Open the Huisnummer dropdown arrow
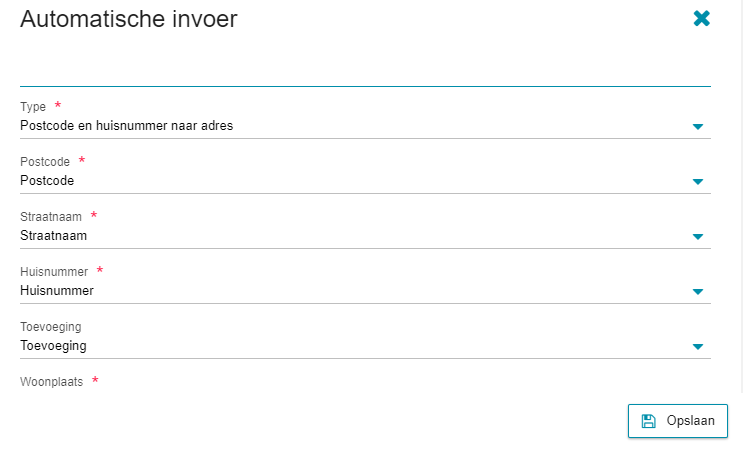This screenshot has width=743, height=450. [698, 291]
